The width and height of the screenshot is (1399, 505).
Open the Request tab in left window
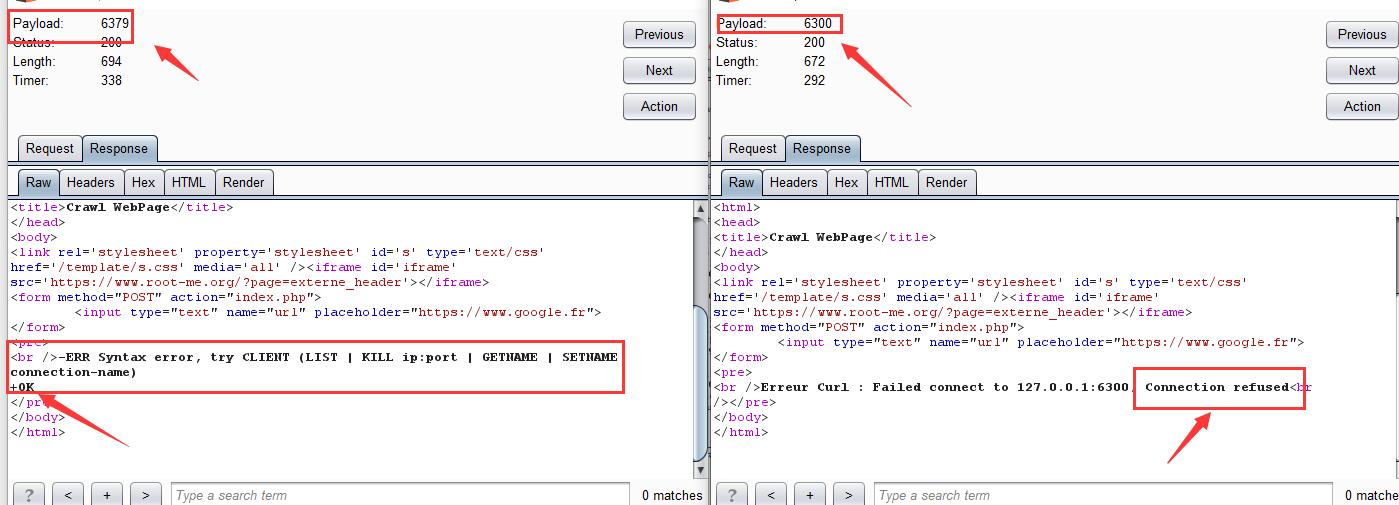click(x=50, y=148)
